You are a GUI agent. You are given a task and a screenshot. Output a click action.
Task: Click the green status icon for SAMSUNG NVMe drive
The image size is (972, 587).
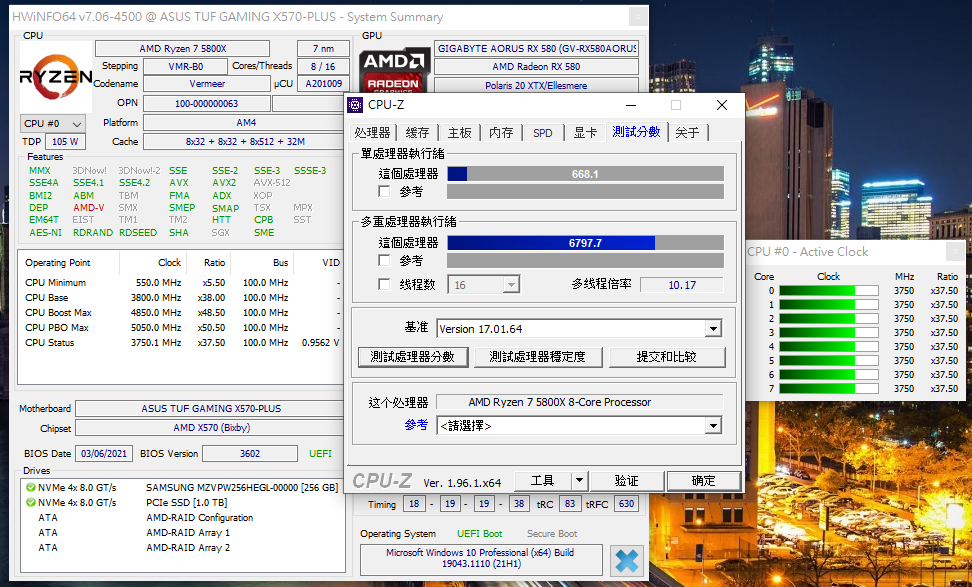tap(30, 488)
